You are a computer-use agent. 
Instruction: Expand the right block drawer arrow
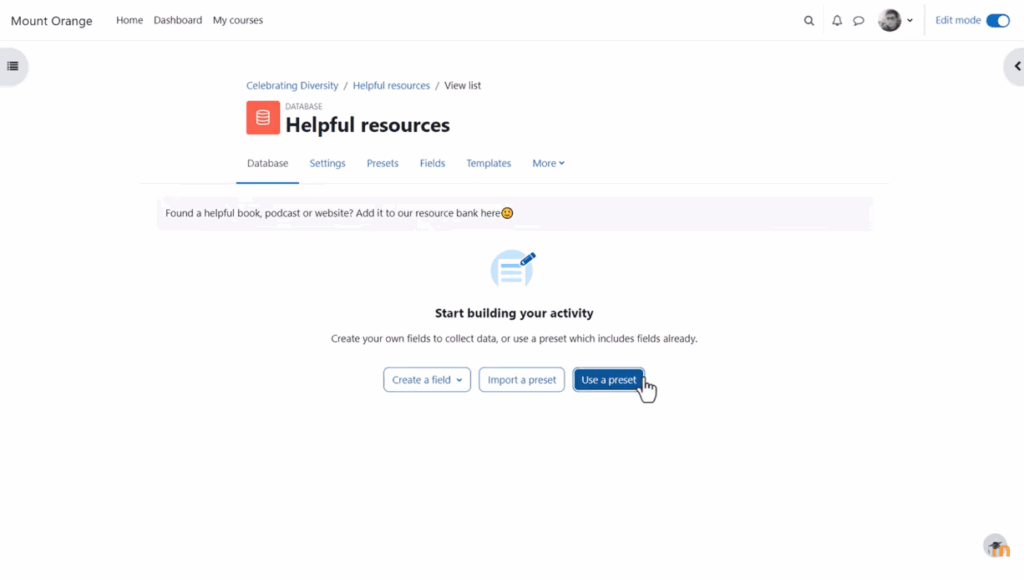pos(1015,66)
